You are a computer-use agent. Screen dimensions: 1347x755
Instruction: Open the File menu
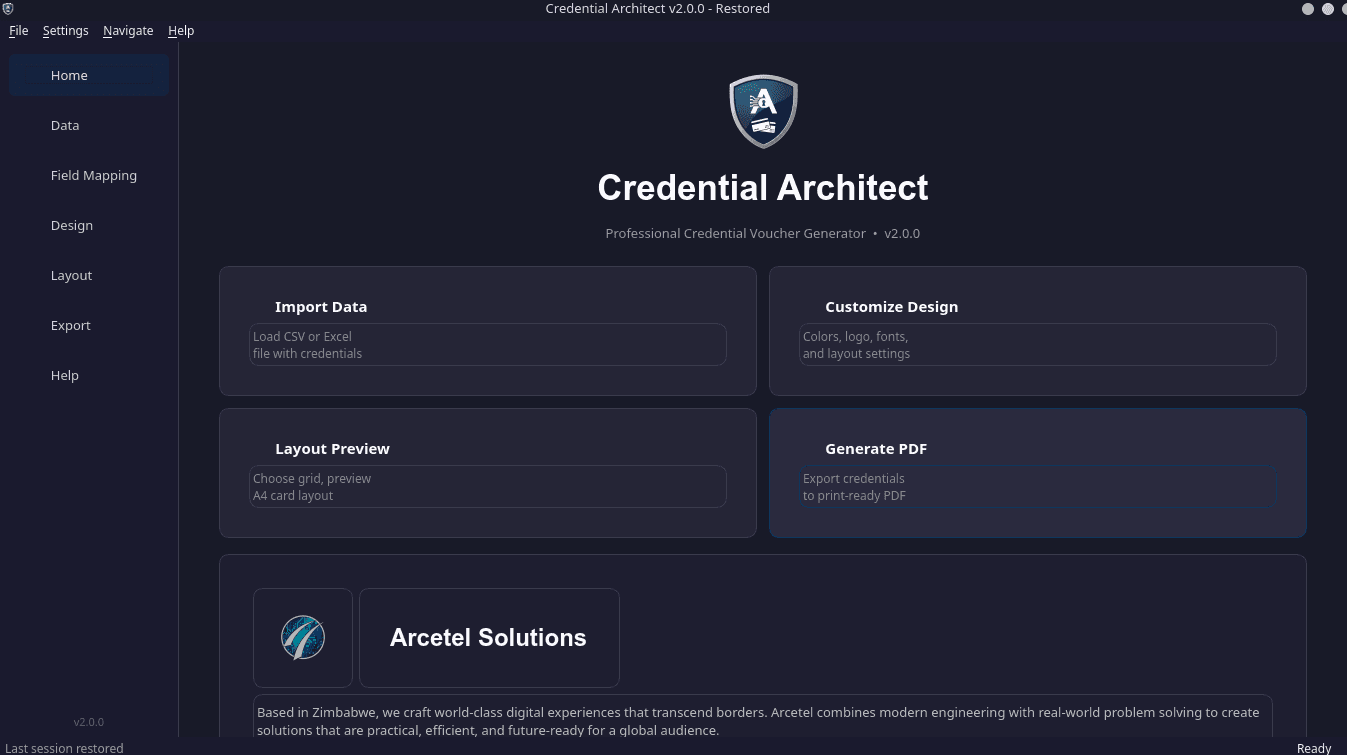18,30
